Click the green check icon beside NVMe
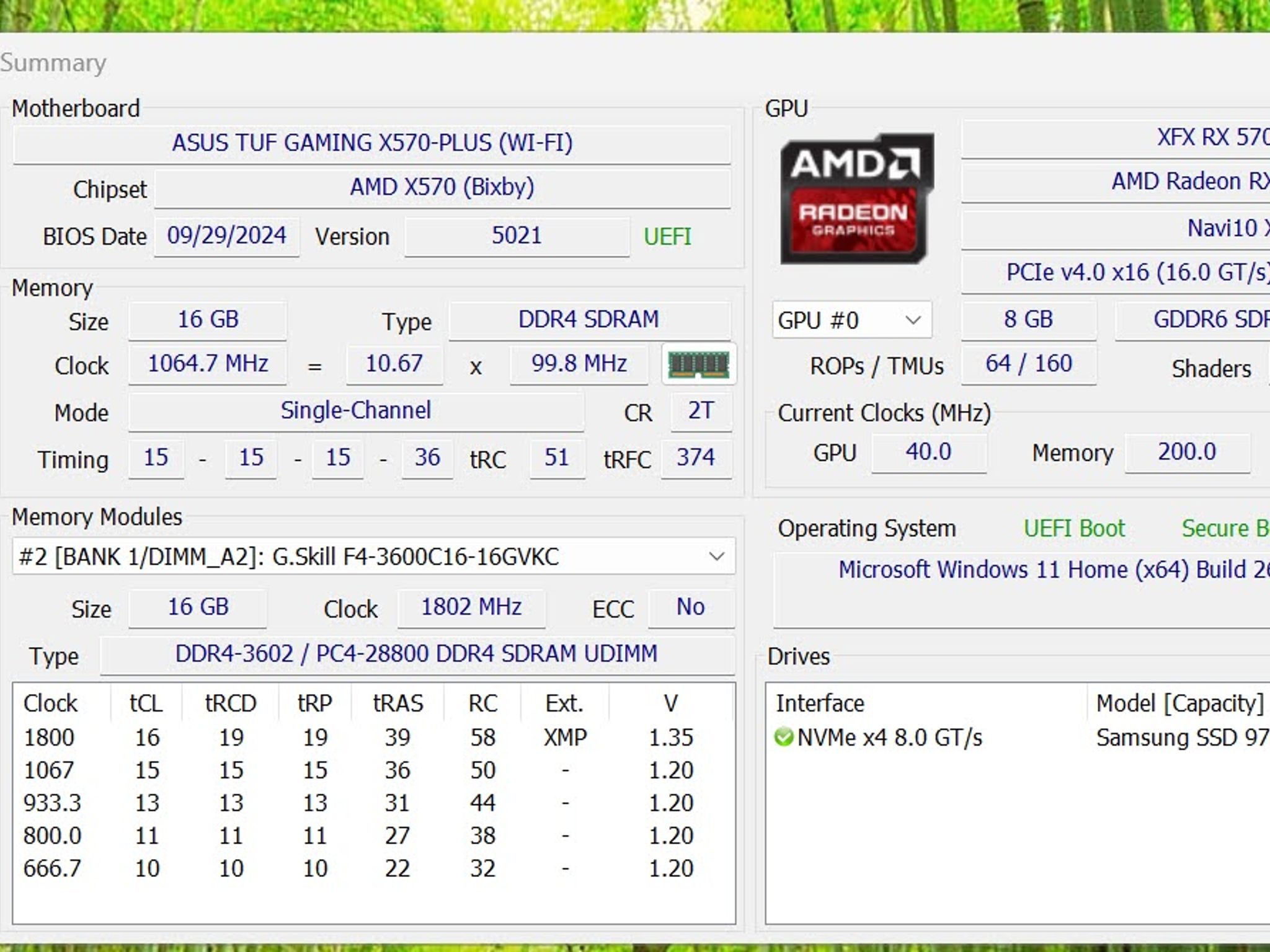 pyautogui.click(x=784, y=737)
